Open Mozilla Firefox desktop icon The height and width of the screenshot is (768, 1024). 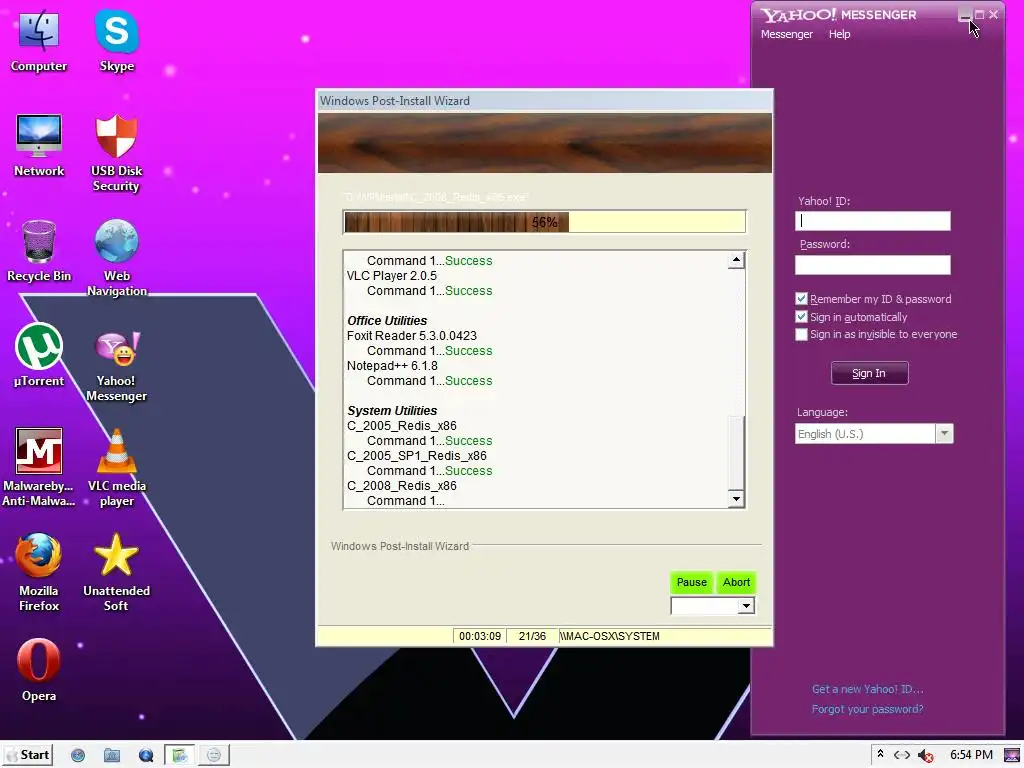coord(39,573)
